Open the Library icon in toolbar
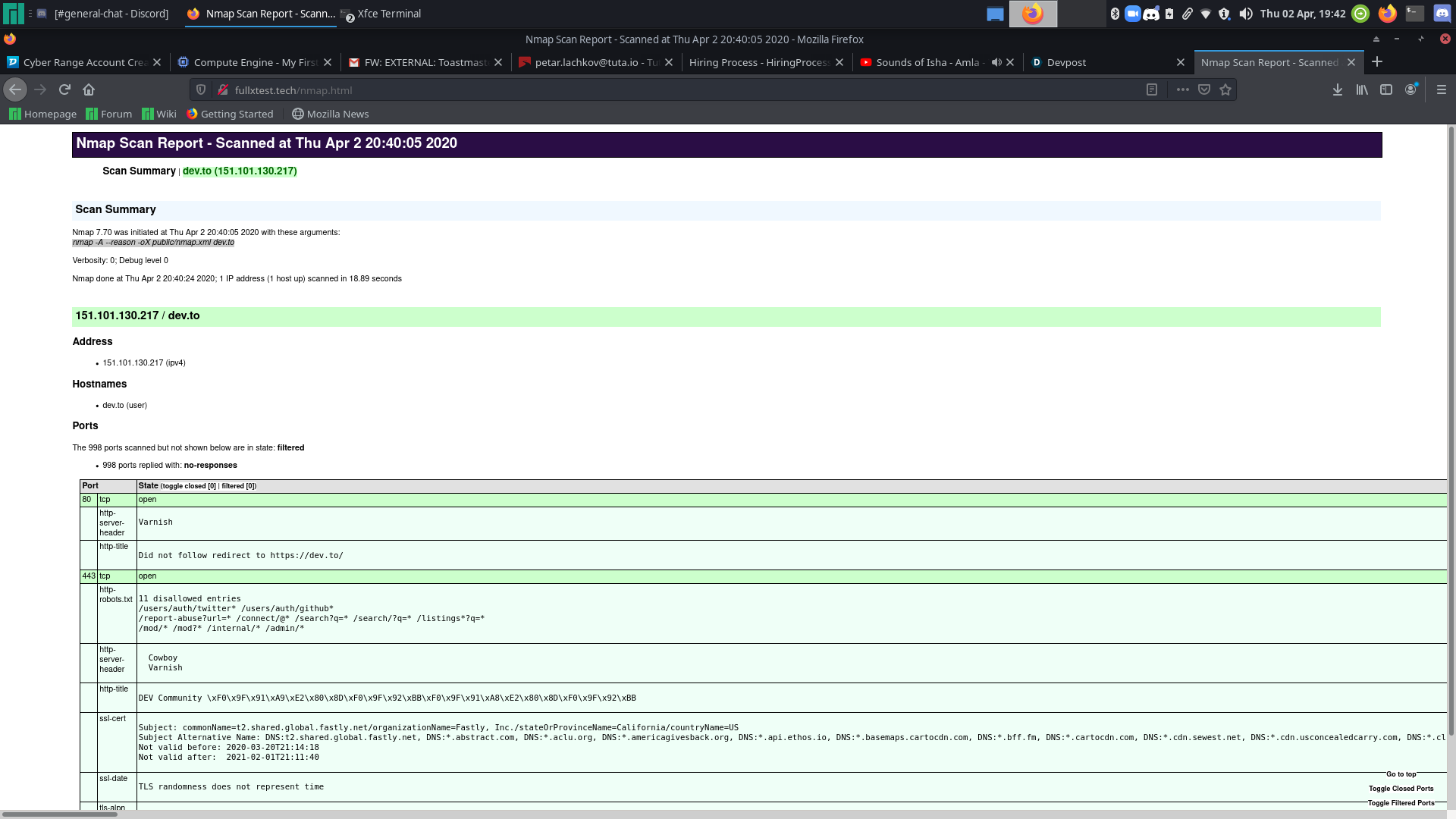 click(x=1362, y=89)
